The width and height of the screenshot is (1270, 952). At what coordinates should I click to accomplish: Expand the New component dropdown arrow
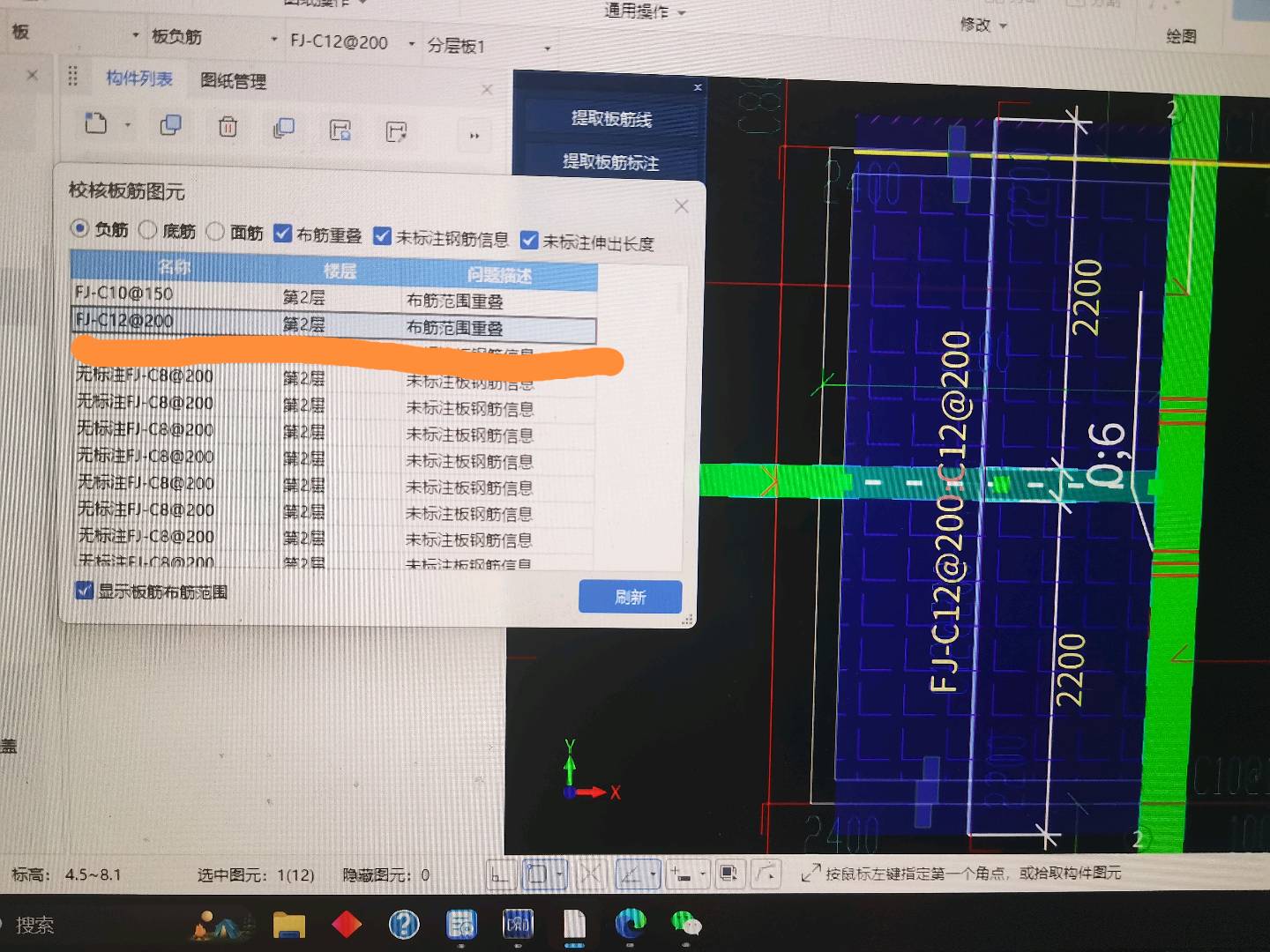point(128,125)
